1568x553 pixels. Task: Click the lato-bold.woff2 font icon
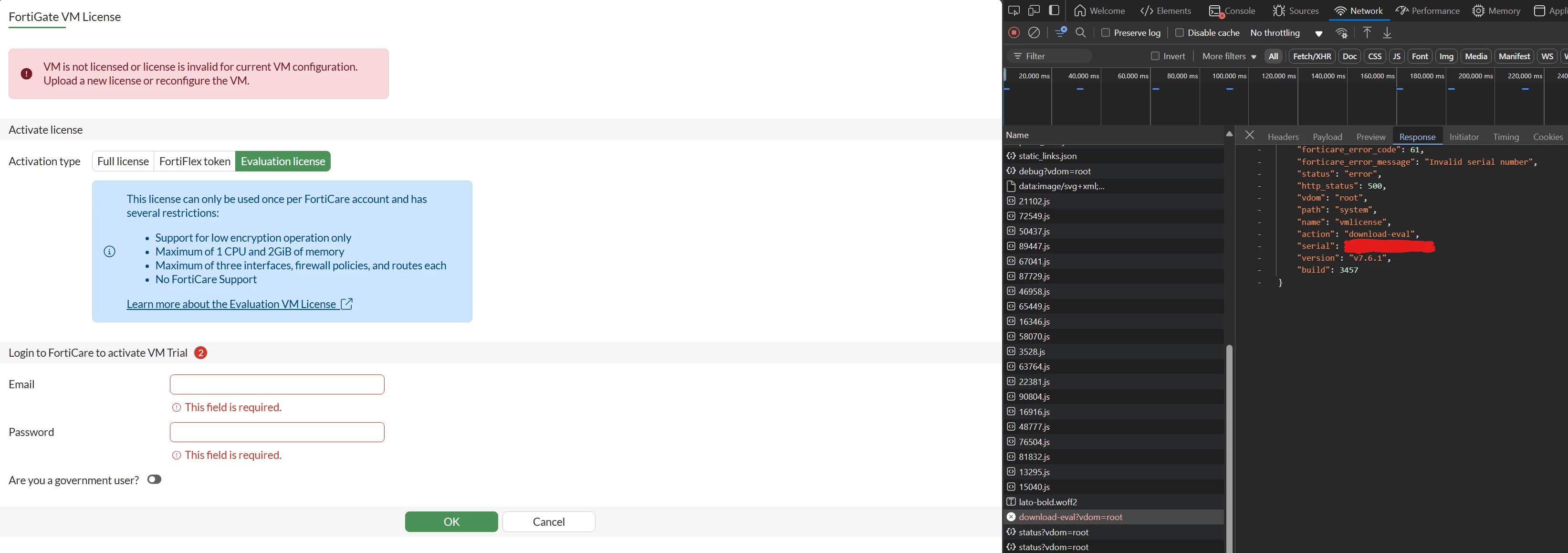(1011, 502)
